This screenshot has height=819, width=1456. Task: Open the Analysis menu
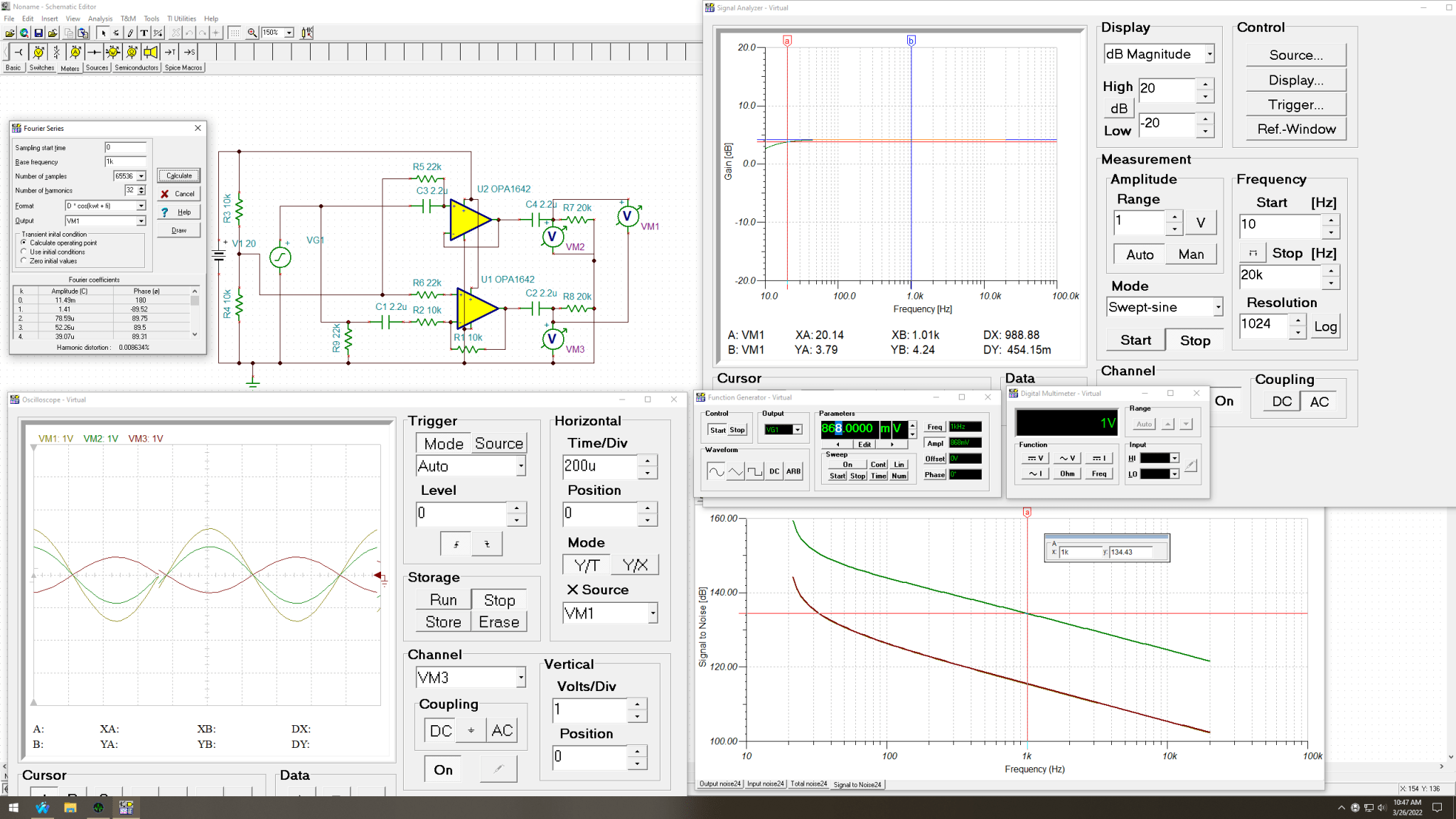tap(100, 18)
